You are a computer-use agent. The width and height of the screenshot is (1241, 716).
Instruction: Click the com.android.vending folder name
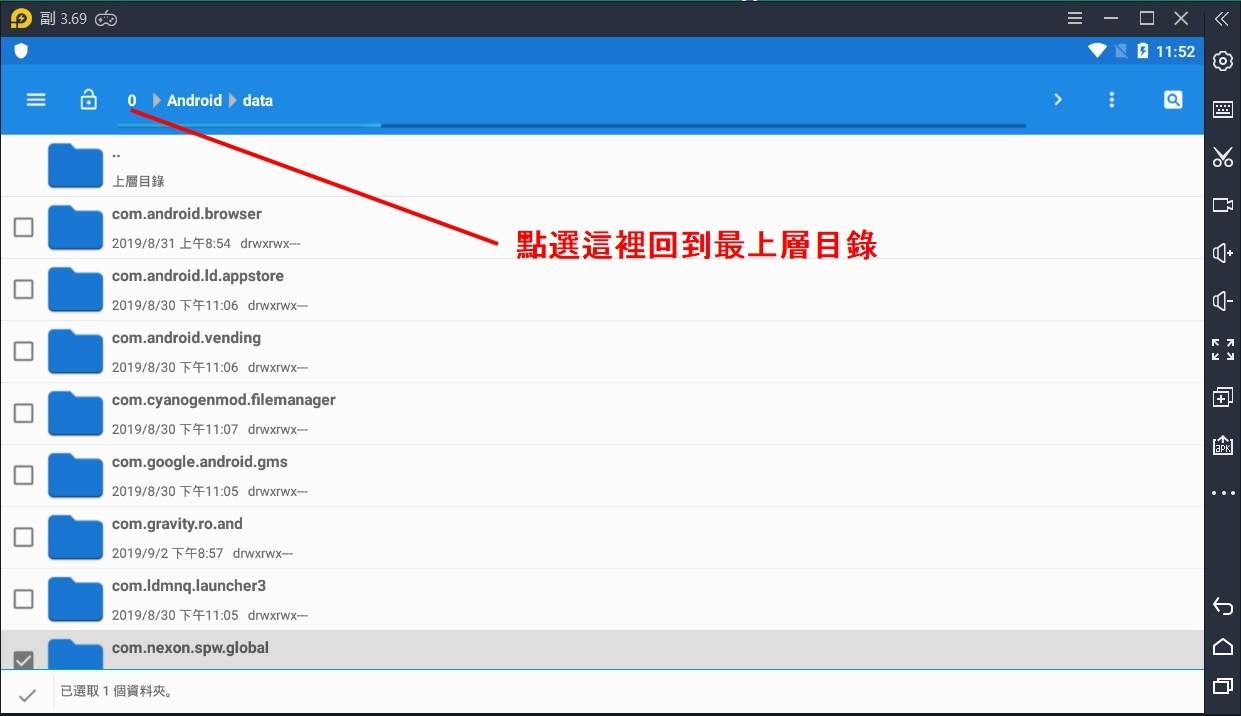[186, 338]
